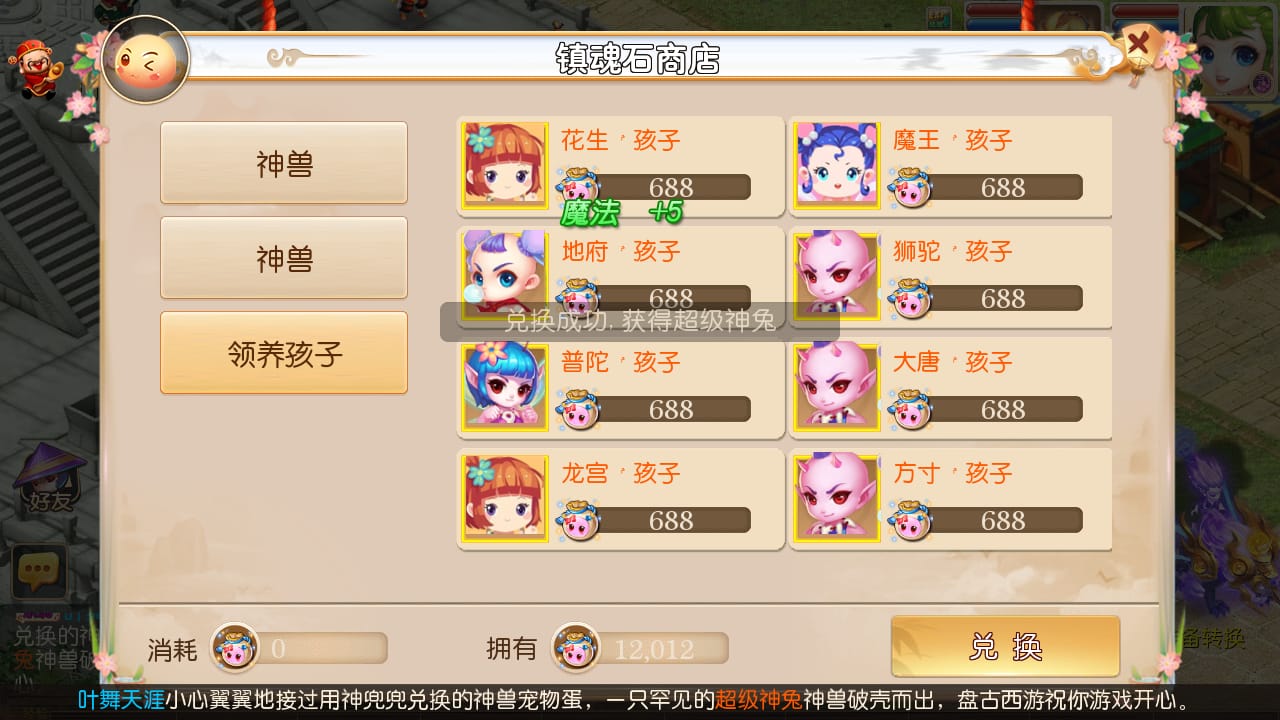The image size is (1280, 720).
Task: Switch to the second 神兽 tab
Action: click(284, 258)
